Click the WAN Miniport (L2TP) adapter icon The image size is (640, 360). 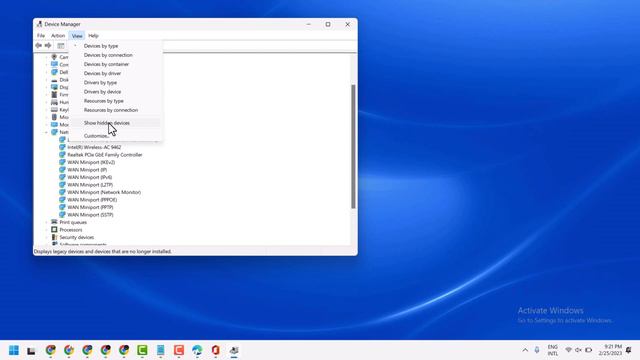(x=62, y=184)
